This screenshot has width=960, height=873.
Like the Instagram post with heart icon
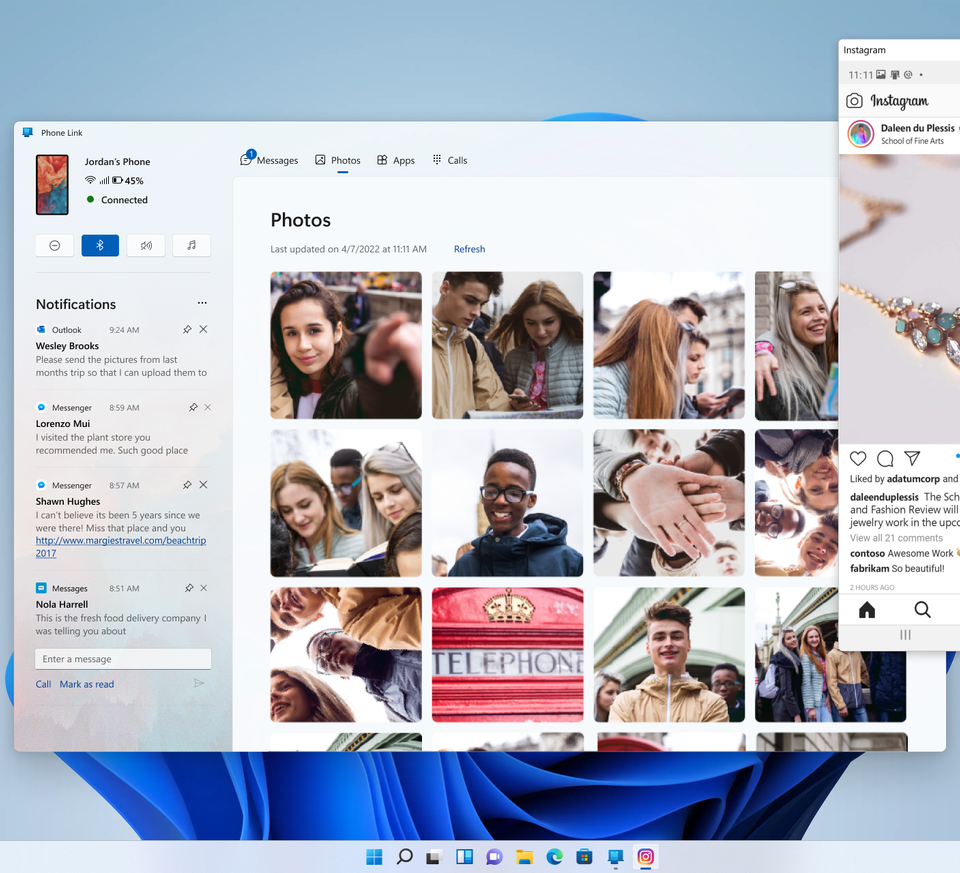tap(858, 458)
